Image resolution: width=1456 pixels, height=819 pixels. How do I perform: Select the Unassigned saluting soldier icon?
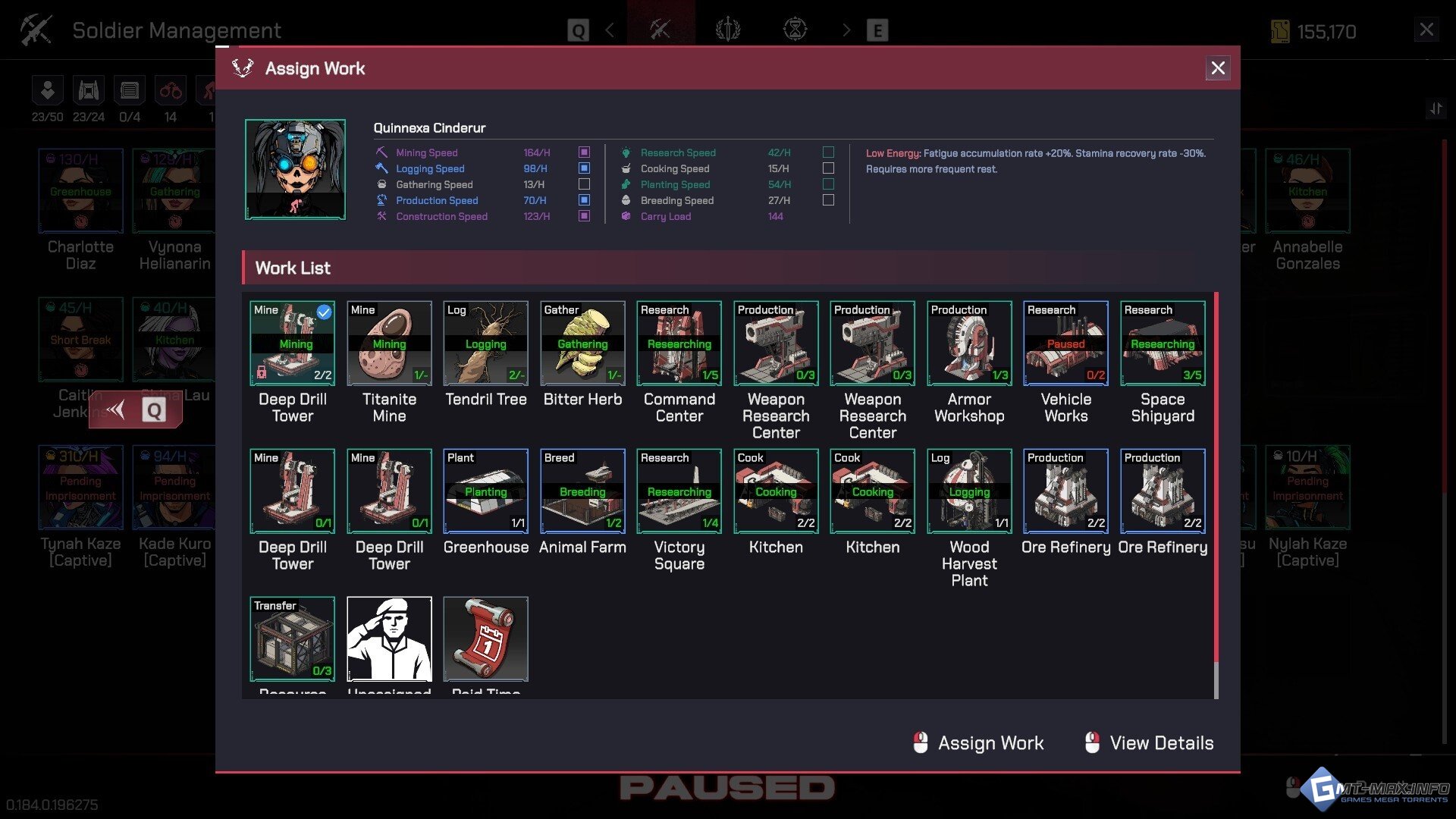(389, 639)
